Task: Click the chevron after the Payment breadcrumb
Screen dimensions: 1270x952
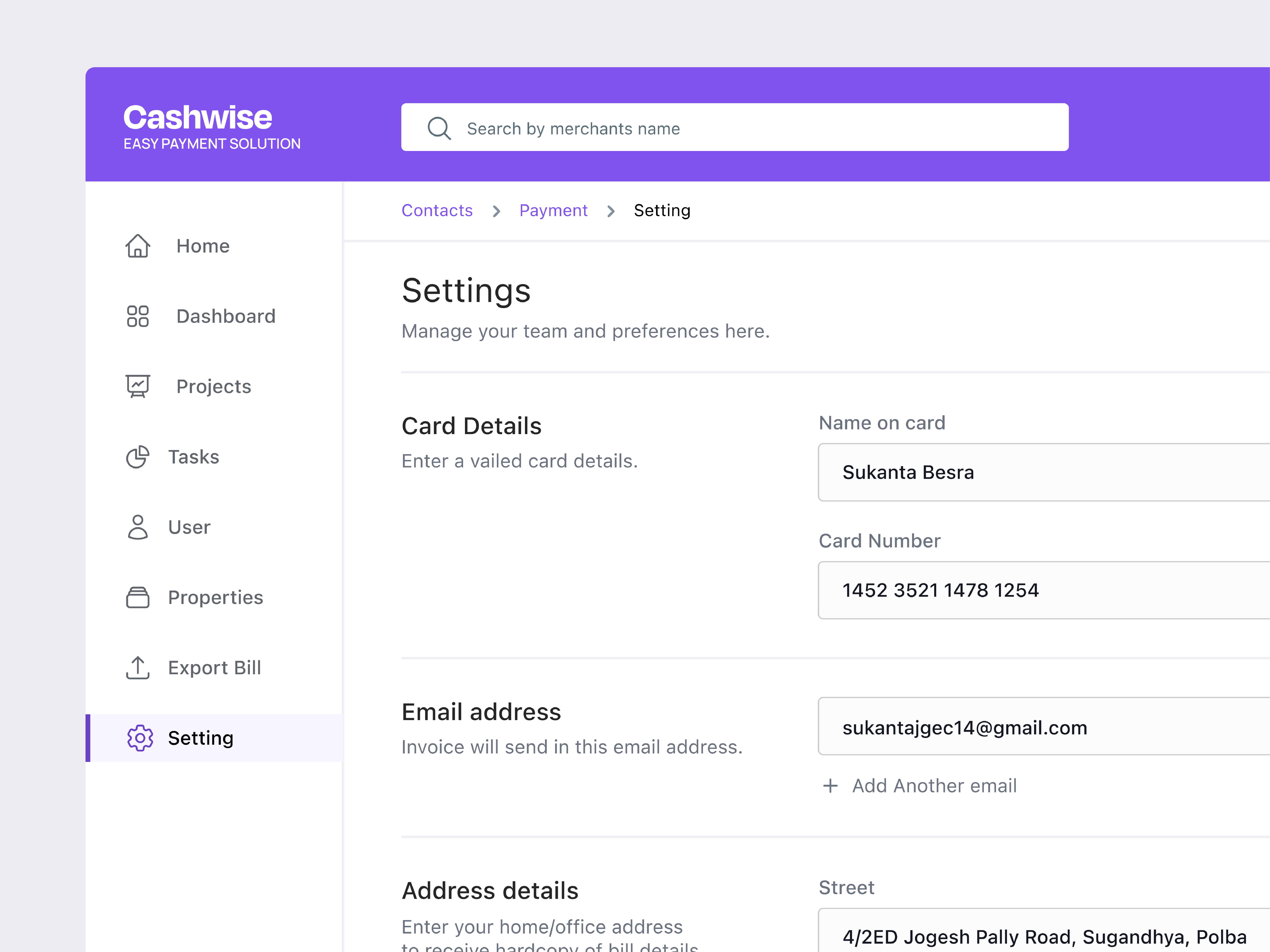Action: click(x=611, y=211)
